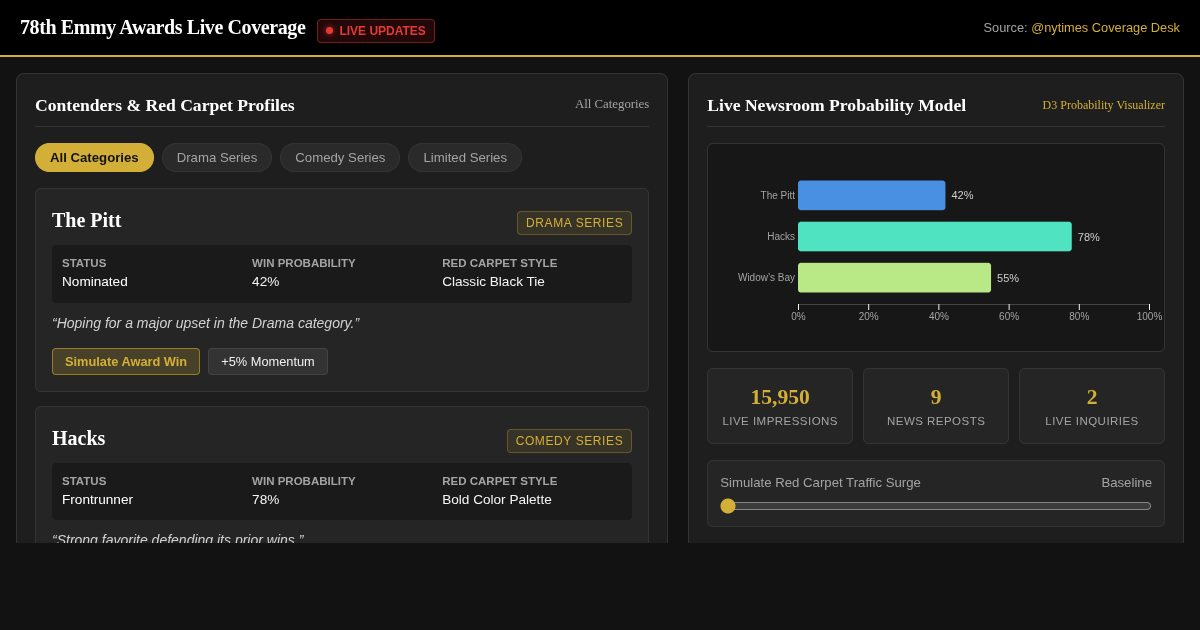Click the Widow's Bay bar in the chart
Image resolution: width=1200 pixels, height=630 pixels.
click(x=894, y=278)
